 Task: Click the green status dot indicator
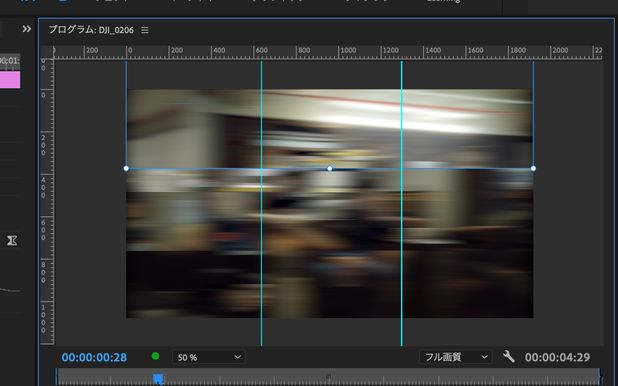[x=156, y=356]
